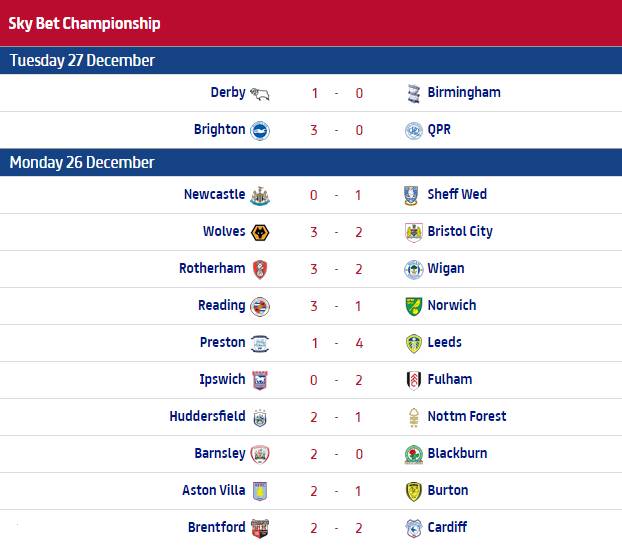Viewport: 622px width, 547px height.
Task: Click the Brighton club badge icon
Action: click(260, 131)
